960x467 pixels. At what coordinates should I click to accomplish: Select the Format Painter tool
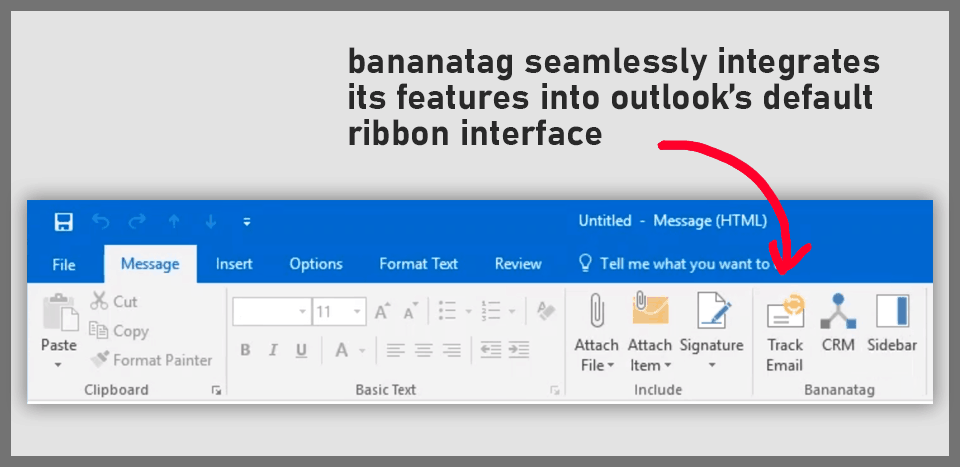(x=150, y=360)
